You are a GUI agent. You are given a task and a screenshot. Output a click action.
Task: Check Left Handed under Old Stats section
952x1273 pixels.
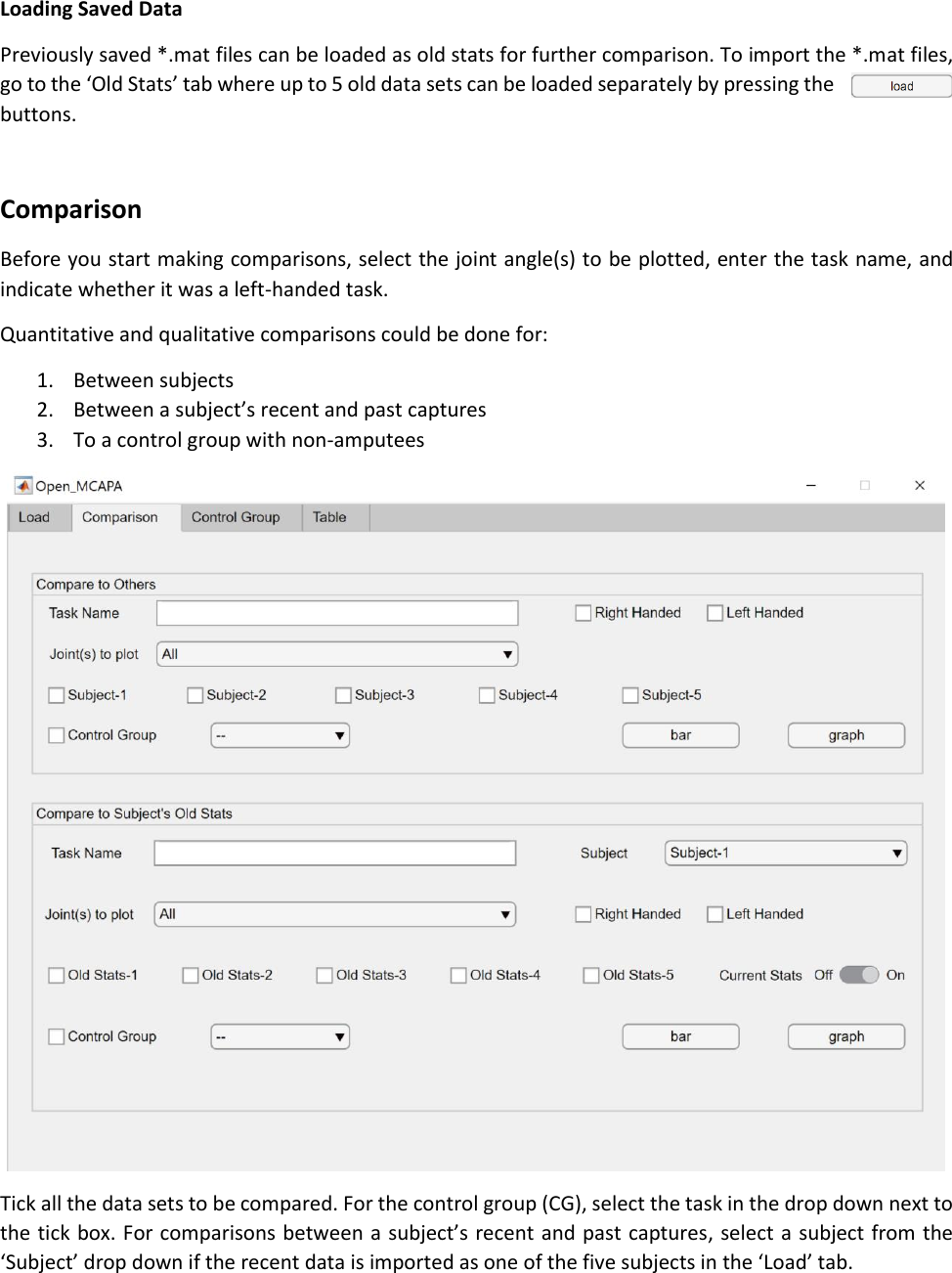point(714,913)
